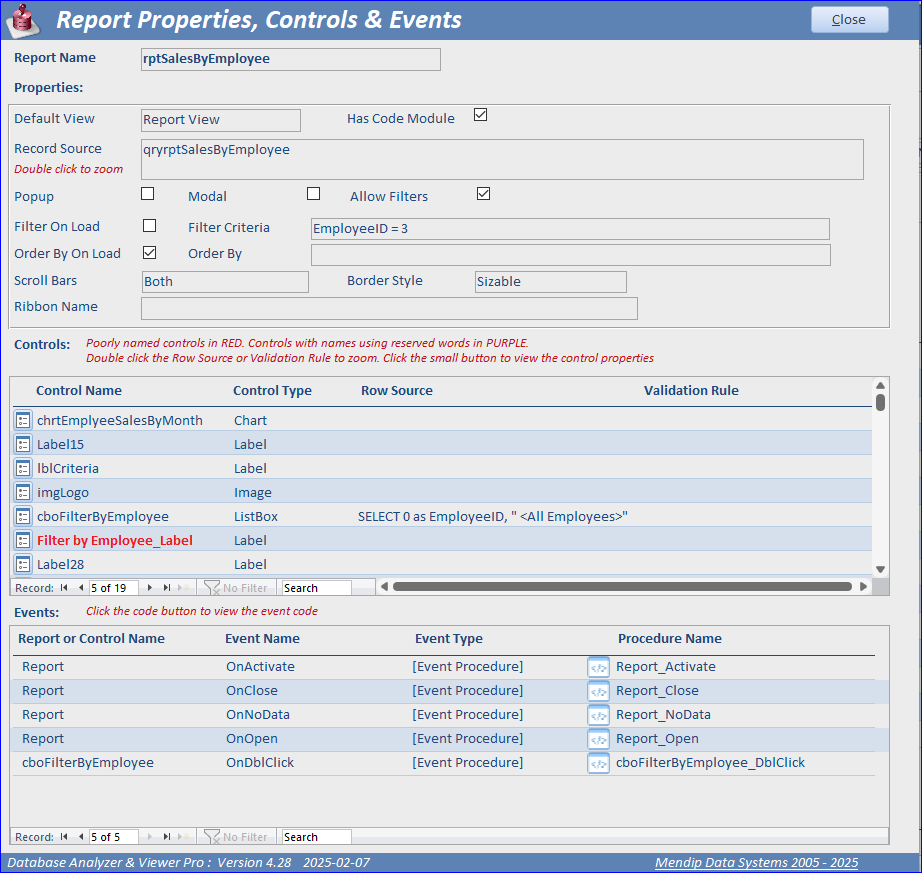Select the OnNoData event name cell
Screen dimensions: 922x873
258,715
